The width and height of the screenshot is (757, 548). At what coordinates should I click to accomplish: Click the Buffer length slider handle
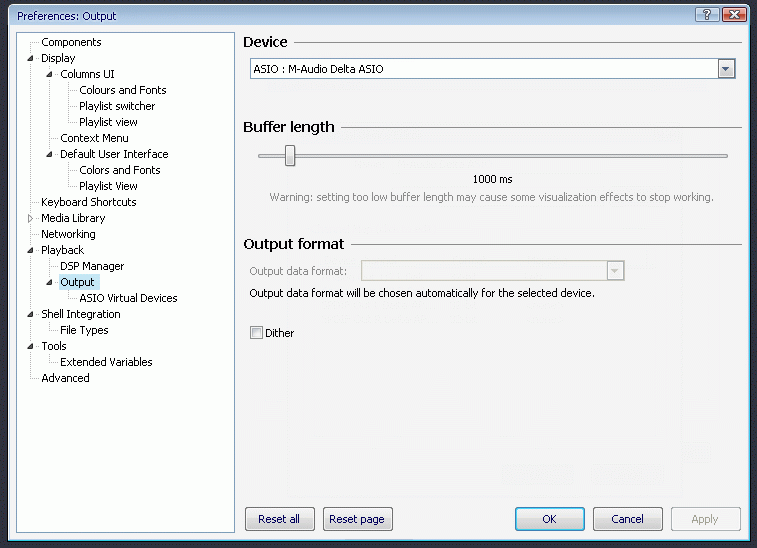click(290, 155)
